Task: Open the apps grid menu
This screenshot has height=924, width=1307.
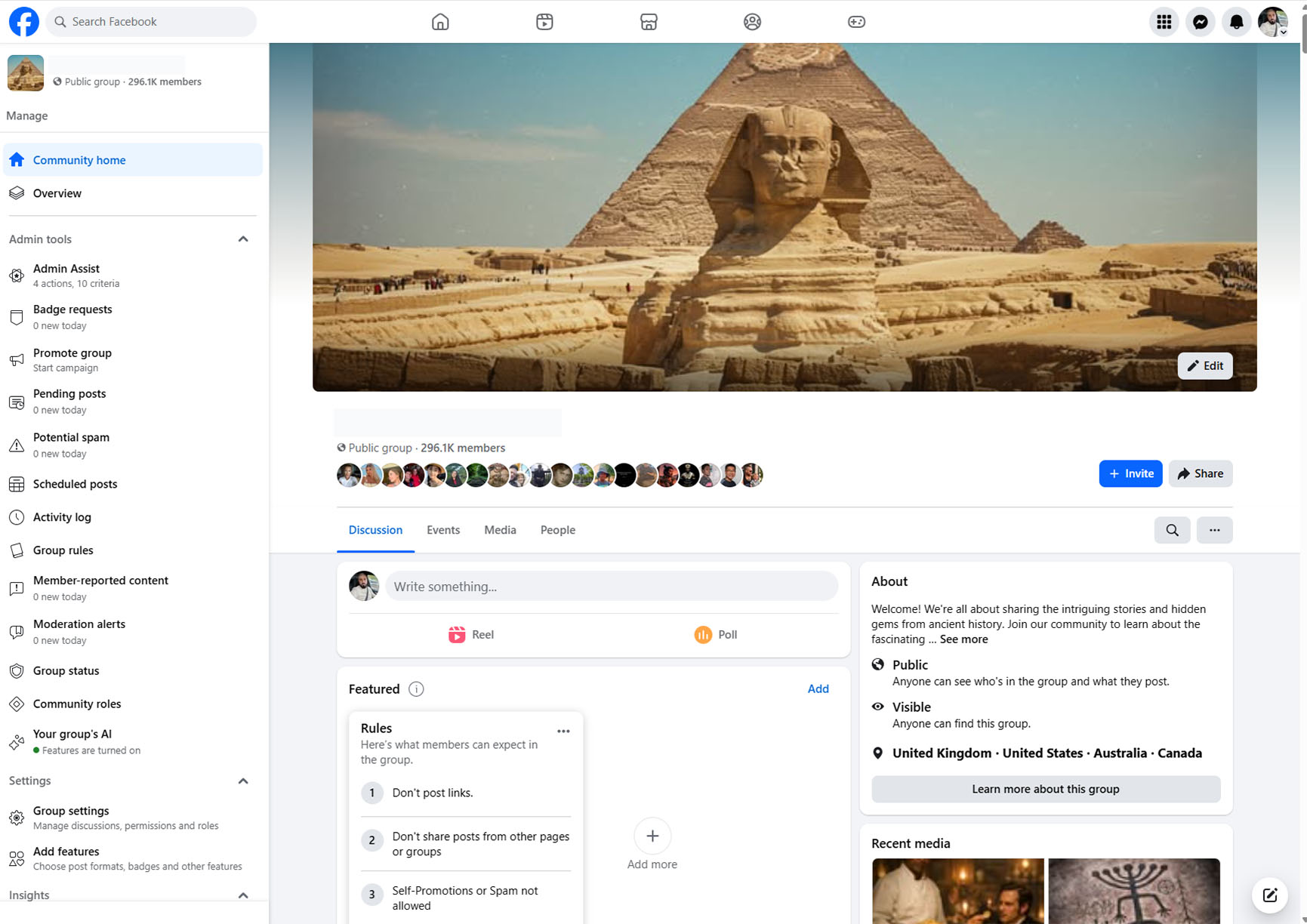Action: pos(1164,22)
